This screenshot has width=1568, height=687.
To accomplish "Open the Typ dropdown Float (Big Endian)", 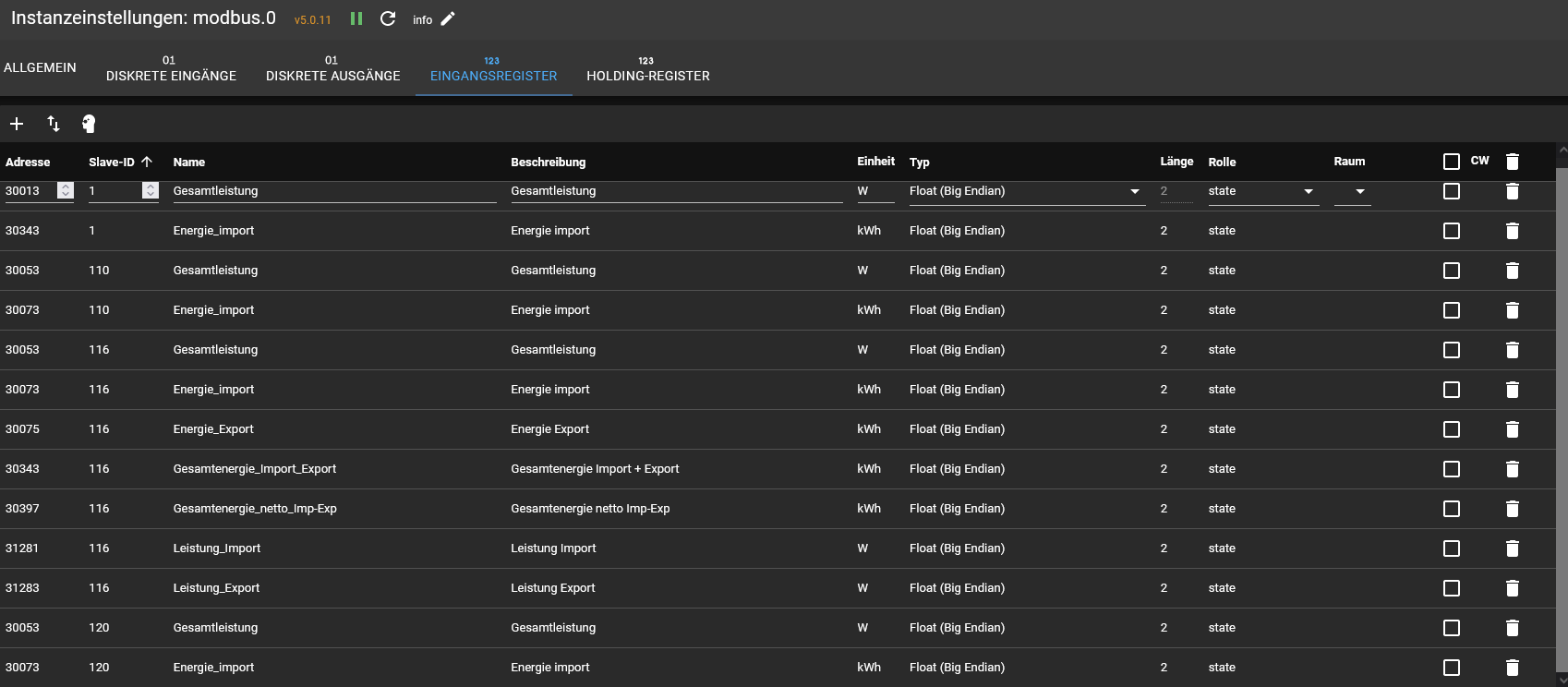I will (1027, 191).
